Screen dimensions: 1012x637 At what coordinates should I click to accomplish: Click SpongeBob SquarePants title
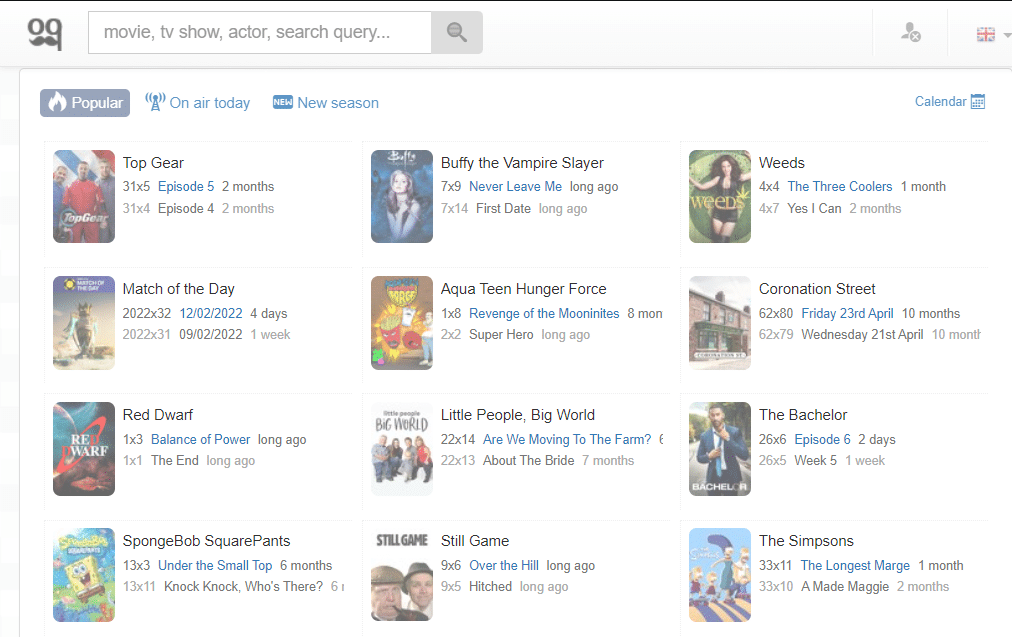click(x=207, y=541)
